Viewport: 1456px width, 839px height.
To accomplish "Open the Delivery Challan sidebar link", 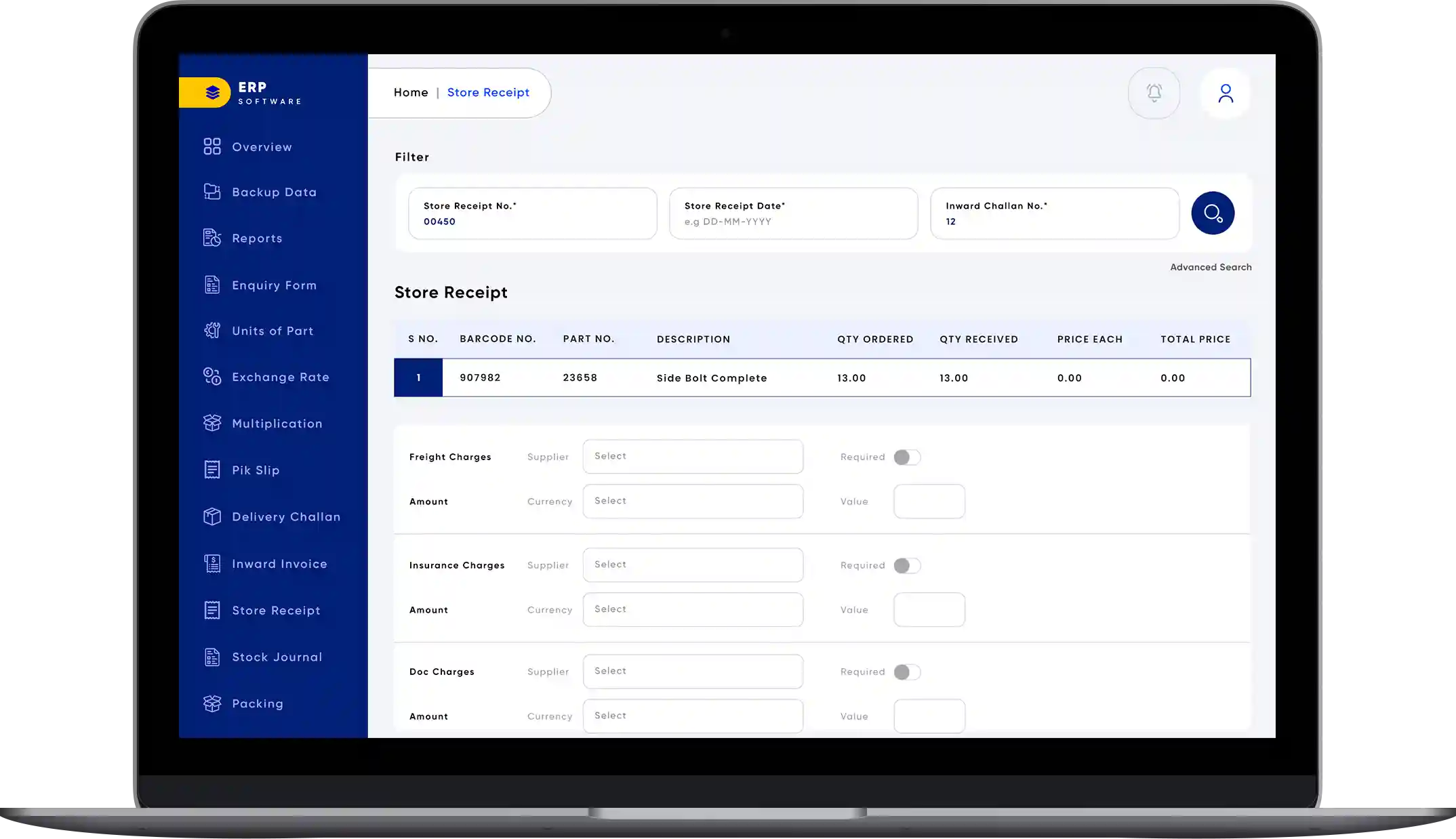I will click(286, 517).
